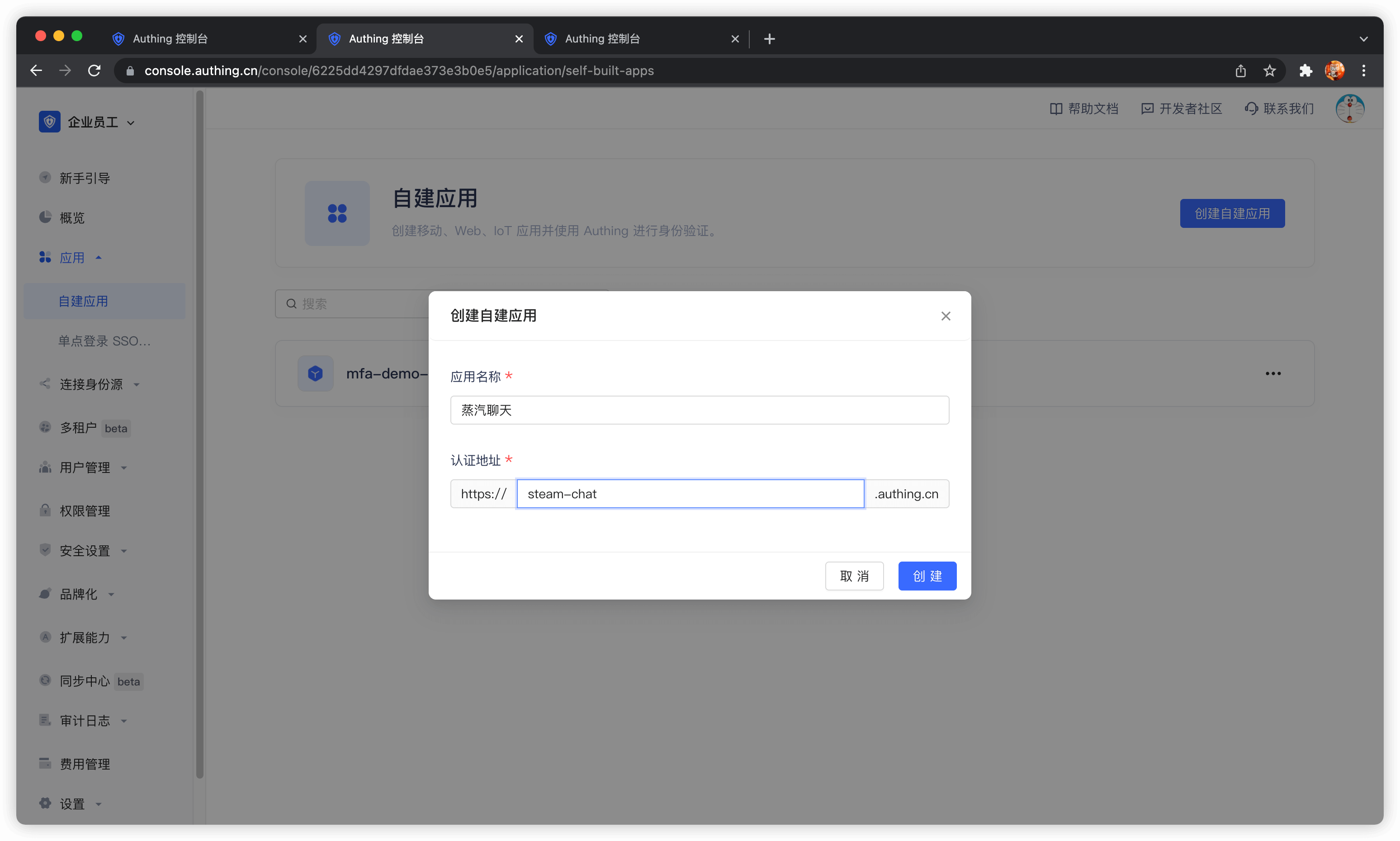Click the share icon in address bar
Viewport: 1400px width, 841px height.
pyautogui.click(x=1240, y=70)
